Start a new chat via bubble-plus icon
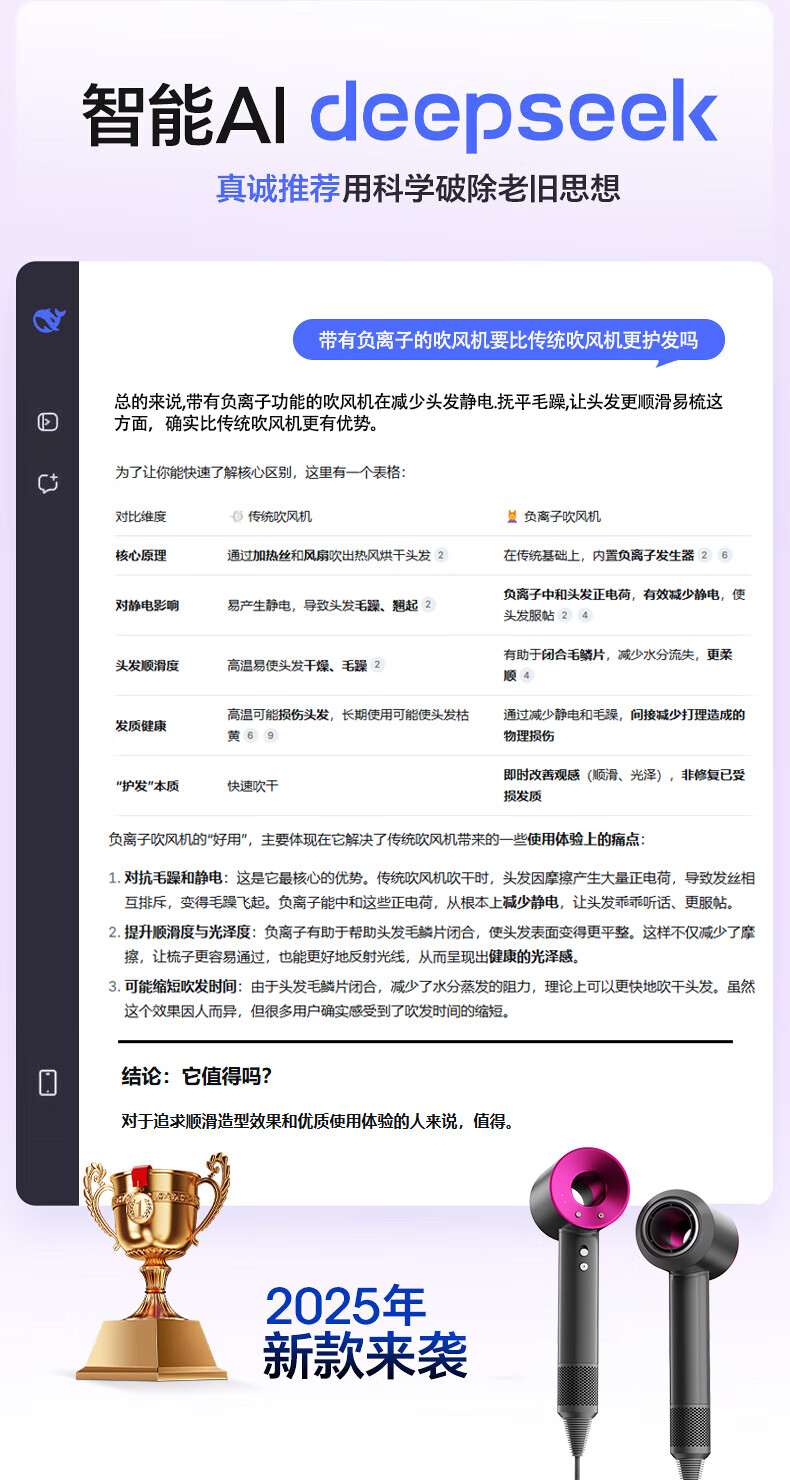790x1480 pixels. (48, 484)
